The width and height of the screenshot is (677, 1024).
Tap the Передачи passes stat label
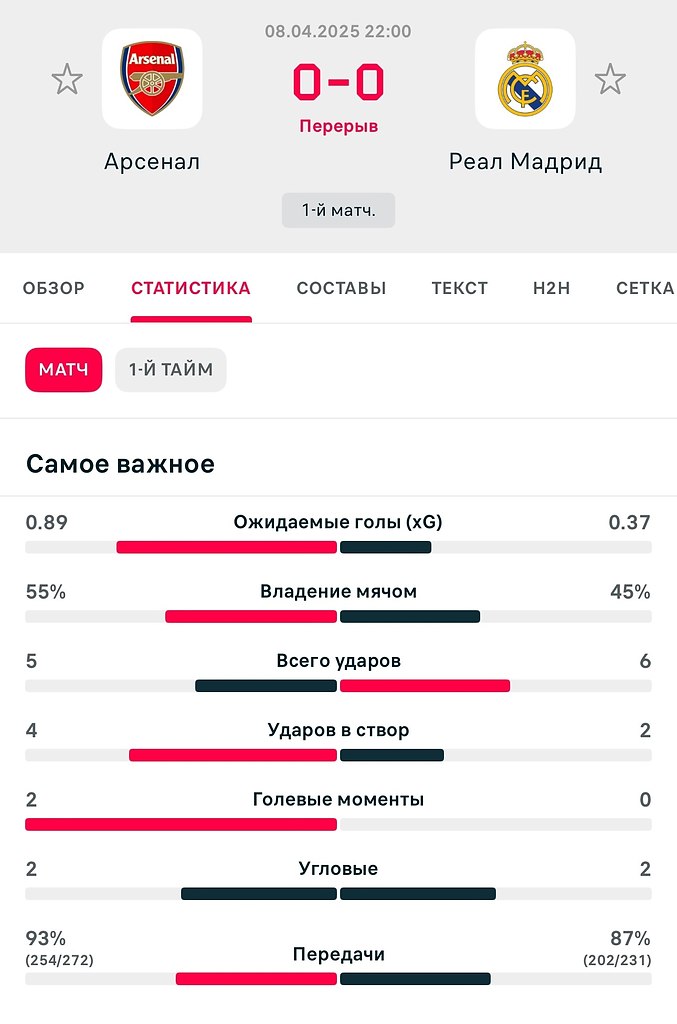tap(338, 954)
